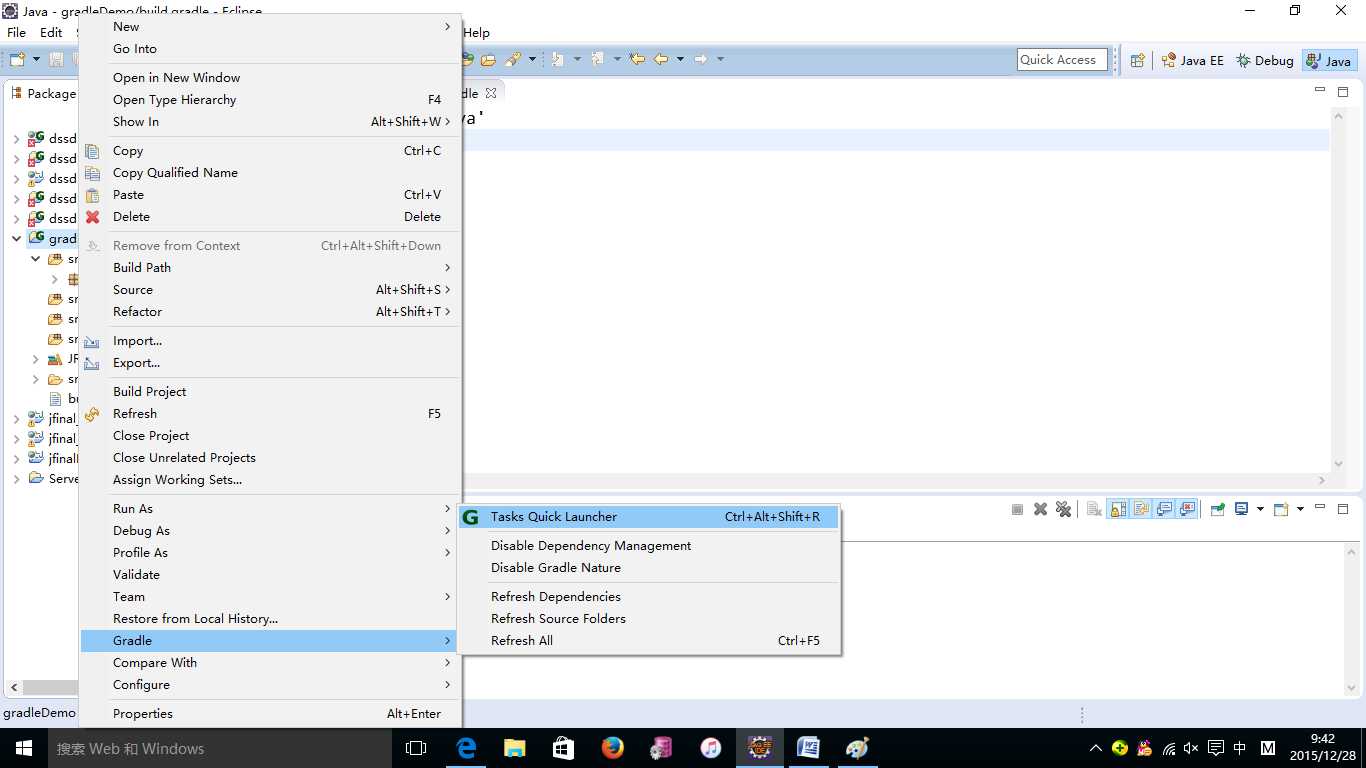1366x768 pixels.
Task: Open the Task View taskbar icon
Action: (x=416, y=747)
